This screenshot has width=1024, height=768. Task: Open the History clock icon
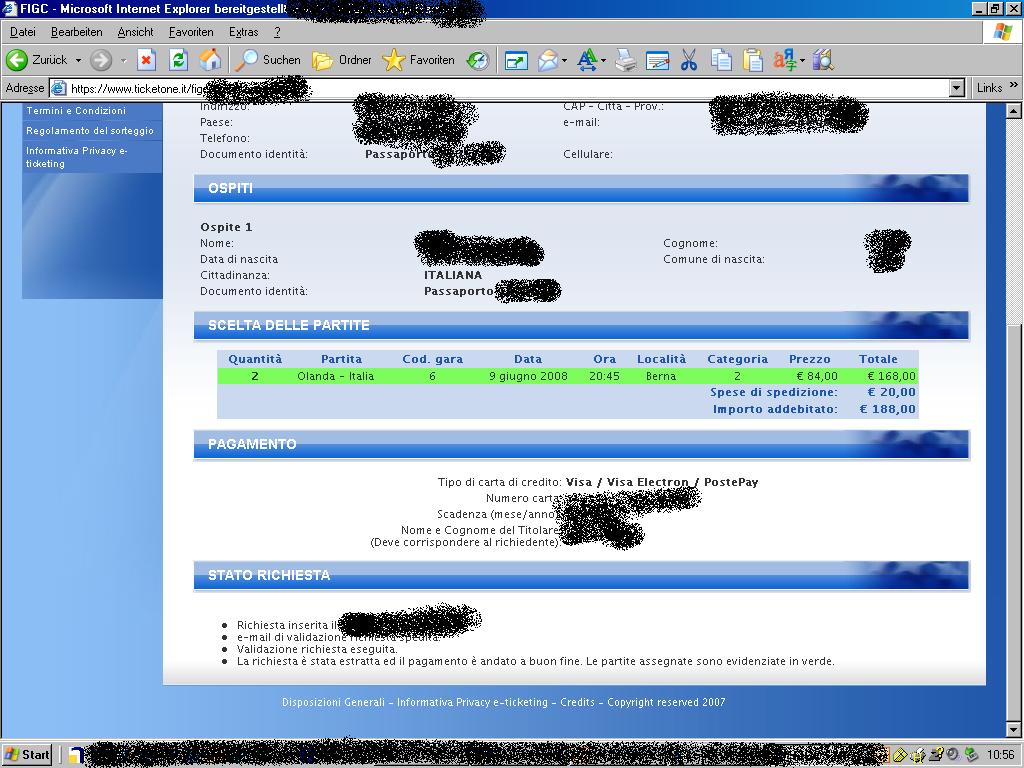[x=478, y=60]
